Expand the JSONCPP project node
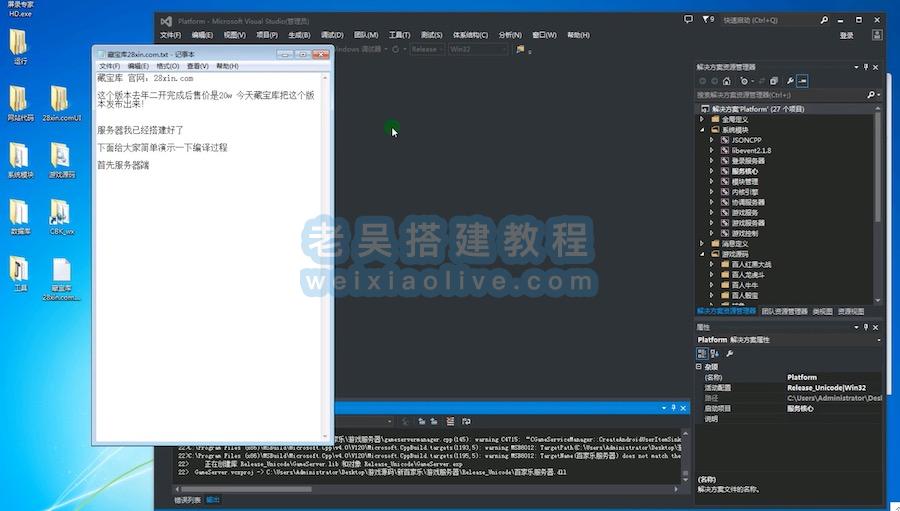The image size is (900, 511). (712, 140)
